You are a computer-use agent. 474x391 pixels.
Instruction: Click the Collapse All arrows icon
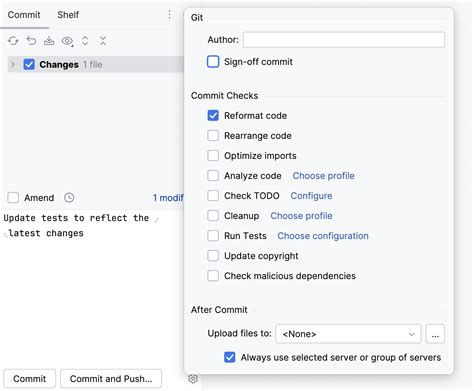click(103, 41)
